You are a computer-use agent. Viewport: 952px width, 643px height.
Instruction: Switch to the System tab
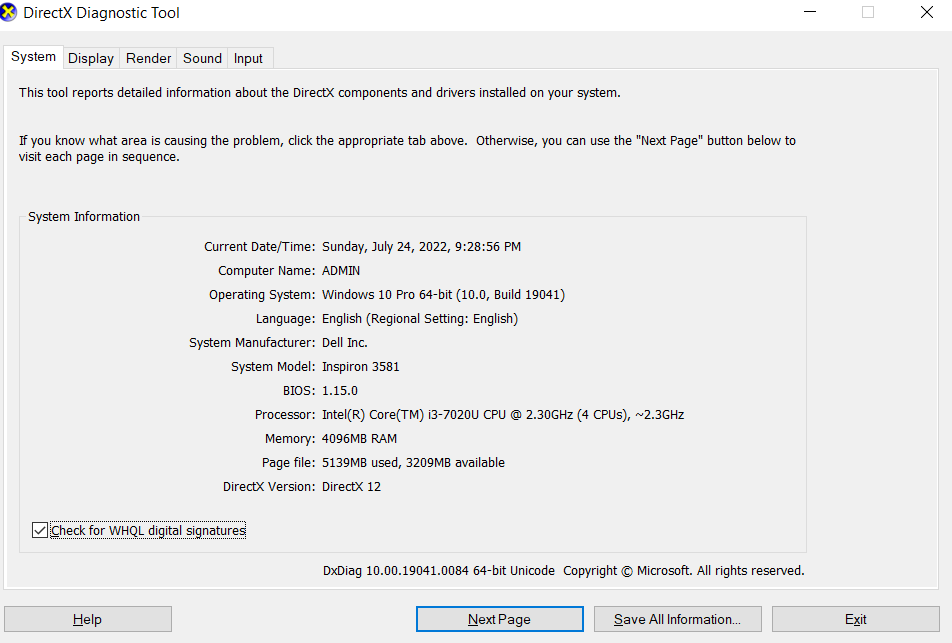33,57
